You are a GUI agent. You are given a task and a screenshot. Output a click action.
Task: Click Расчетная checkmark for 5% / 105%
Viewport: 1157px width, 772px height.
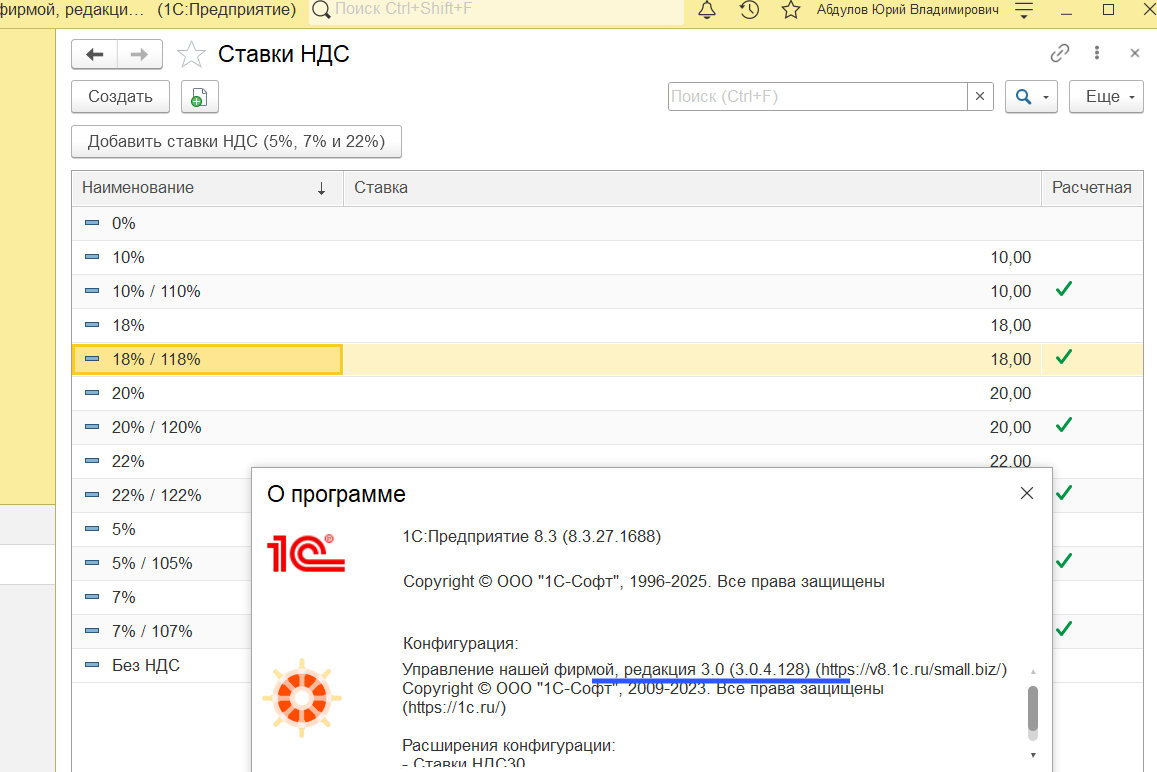[1063, 561]
